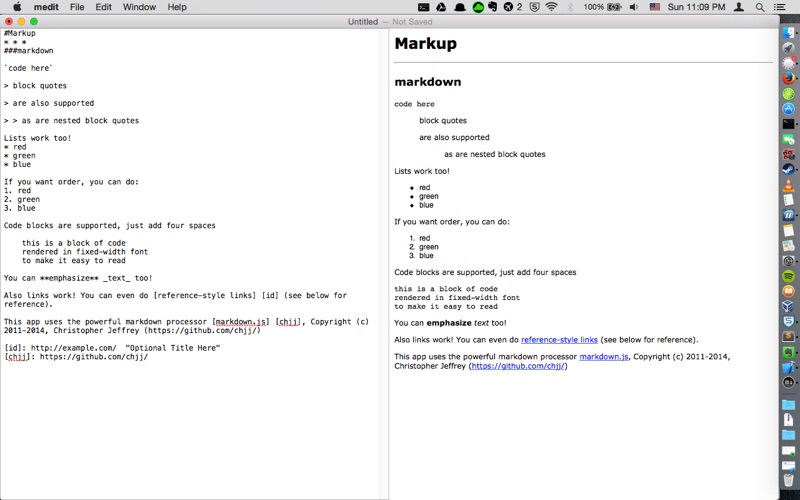Open Spotify from the Dock
800x500 pixels.
tap(789, 276)
